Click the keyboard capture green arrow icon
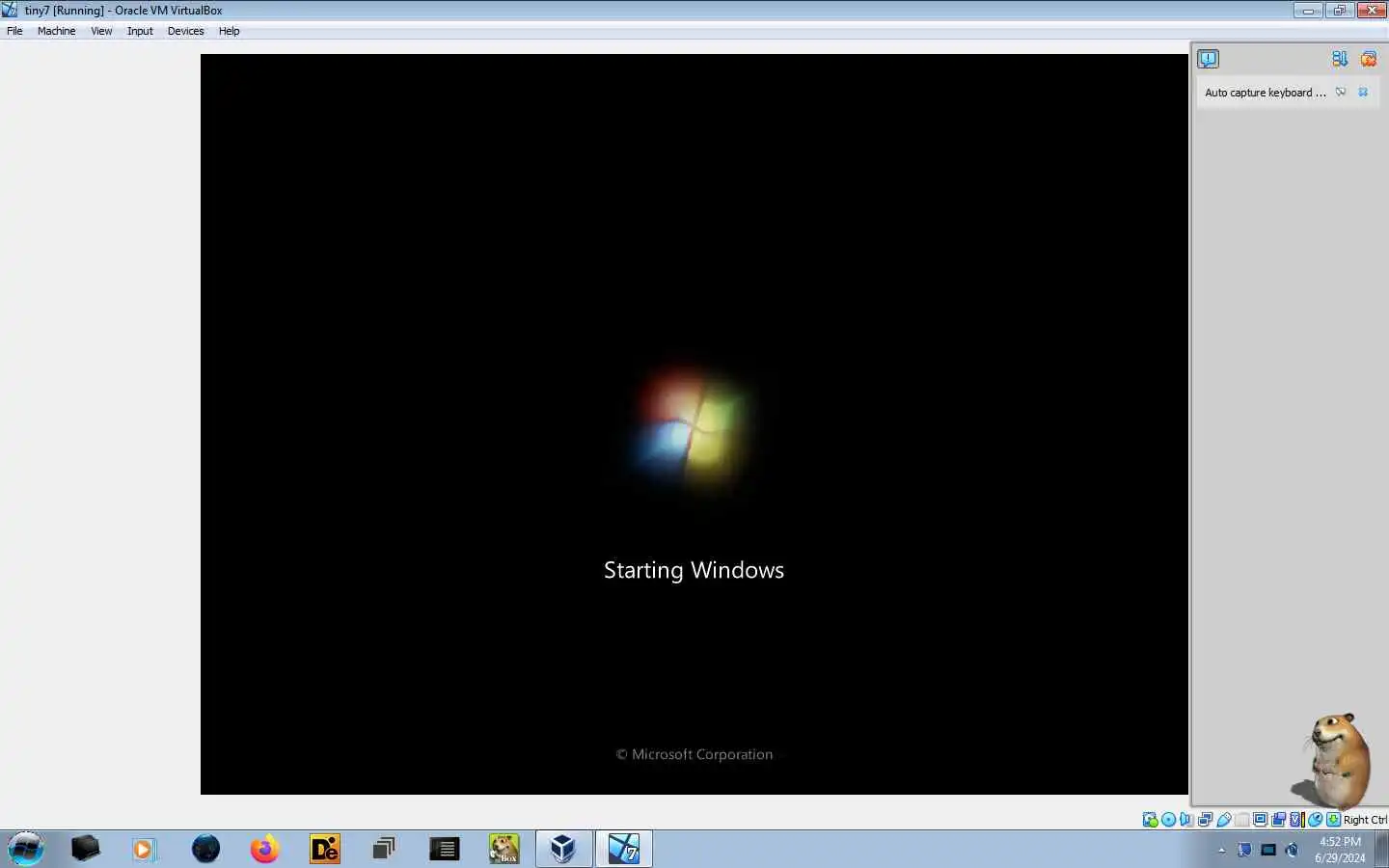 pyautogui.click(x=1333, y=820)
